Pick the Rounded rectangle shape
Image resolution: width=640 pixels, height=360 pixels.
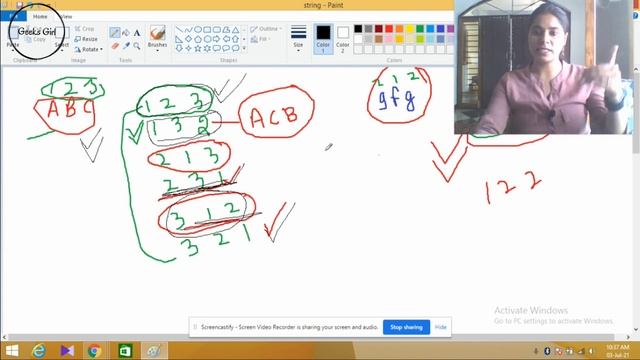pyautogui.click(x=217, y=29)
